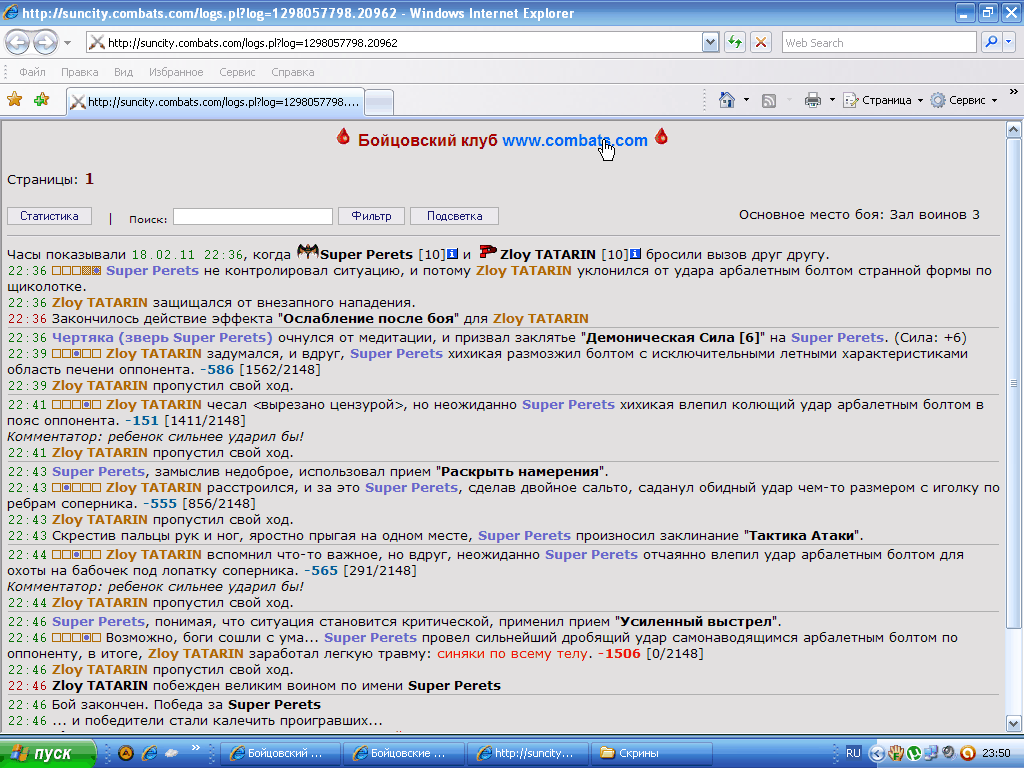The height and width of the screenshot is (768, 1024).
Task: Launch the round orange quick launch icon
Action: 126,753
